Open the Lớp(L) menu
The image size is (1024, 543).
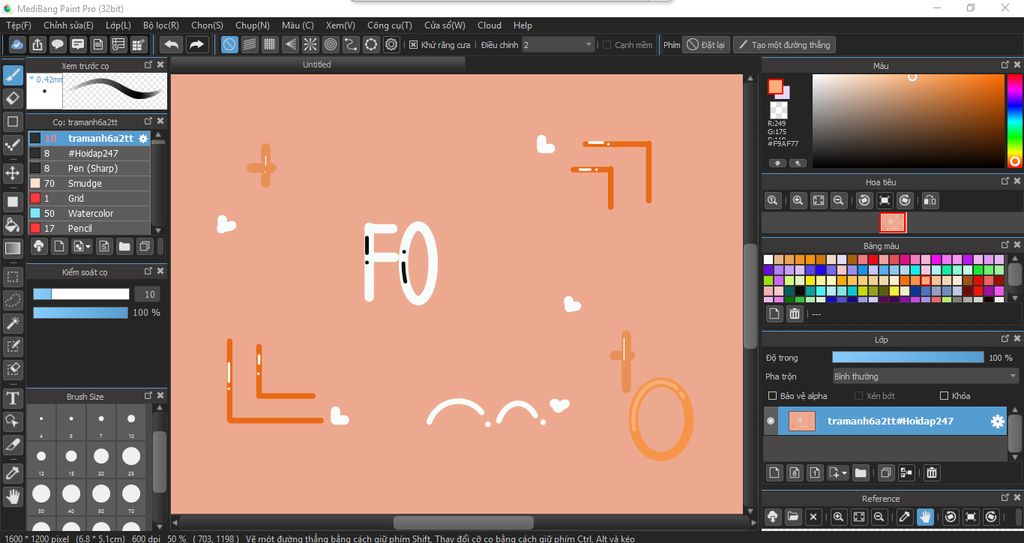point(118,25)
